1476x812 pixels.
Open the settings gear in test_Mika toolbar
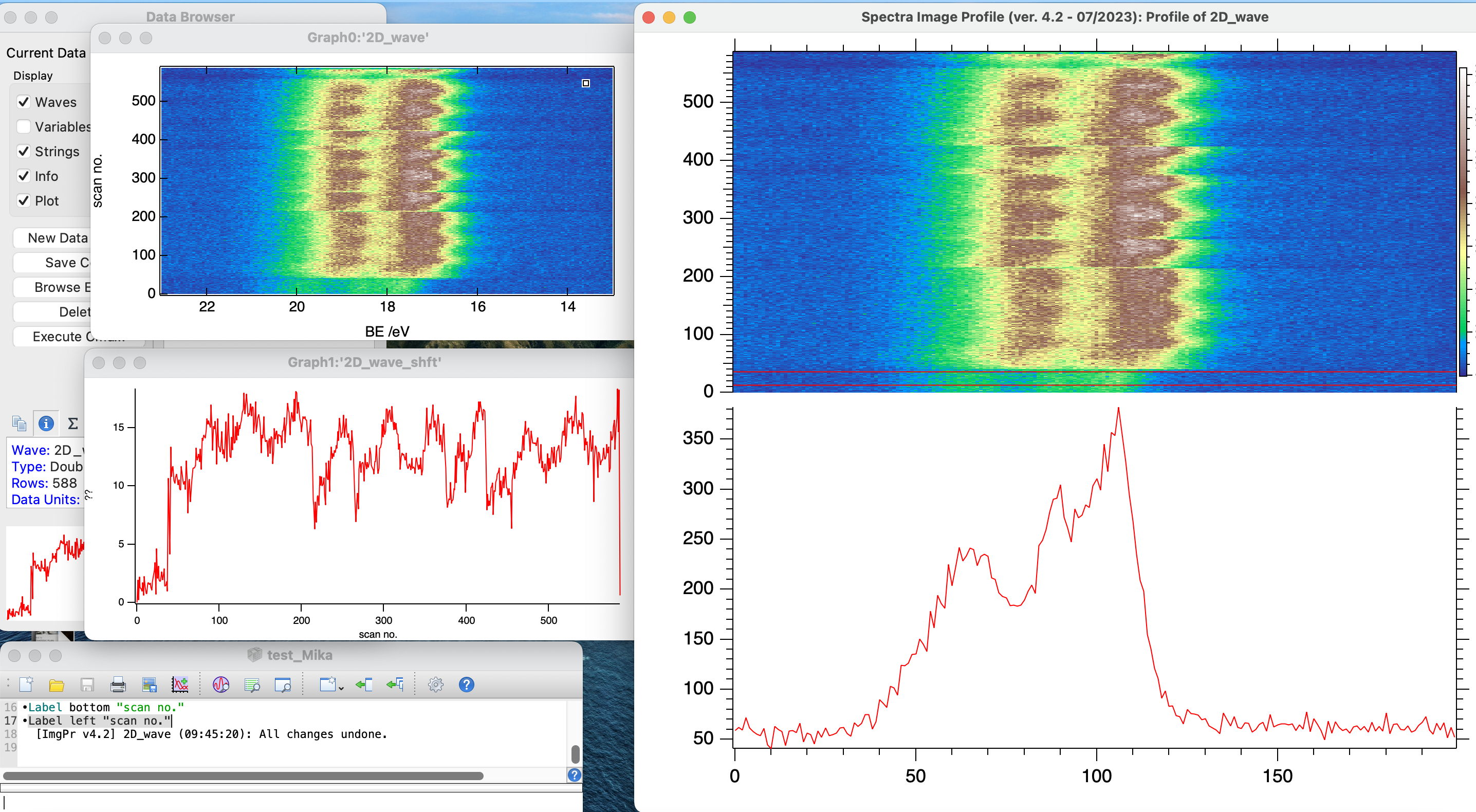[435, 684]
